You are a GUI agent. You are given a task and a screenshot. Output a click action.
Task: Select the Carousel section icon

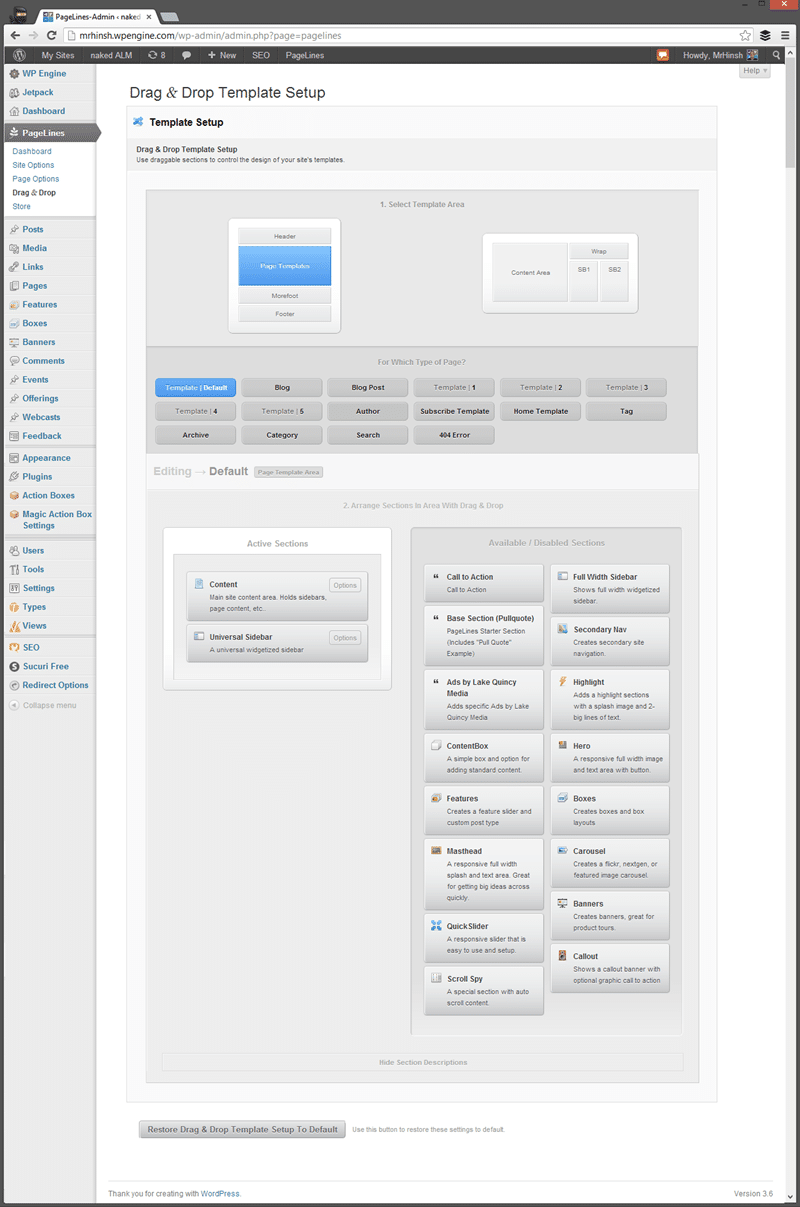pos(563,851)
